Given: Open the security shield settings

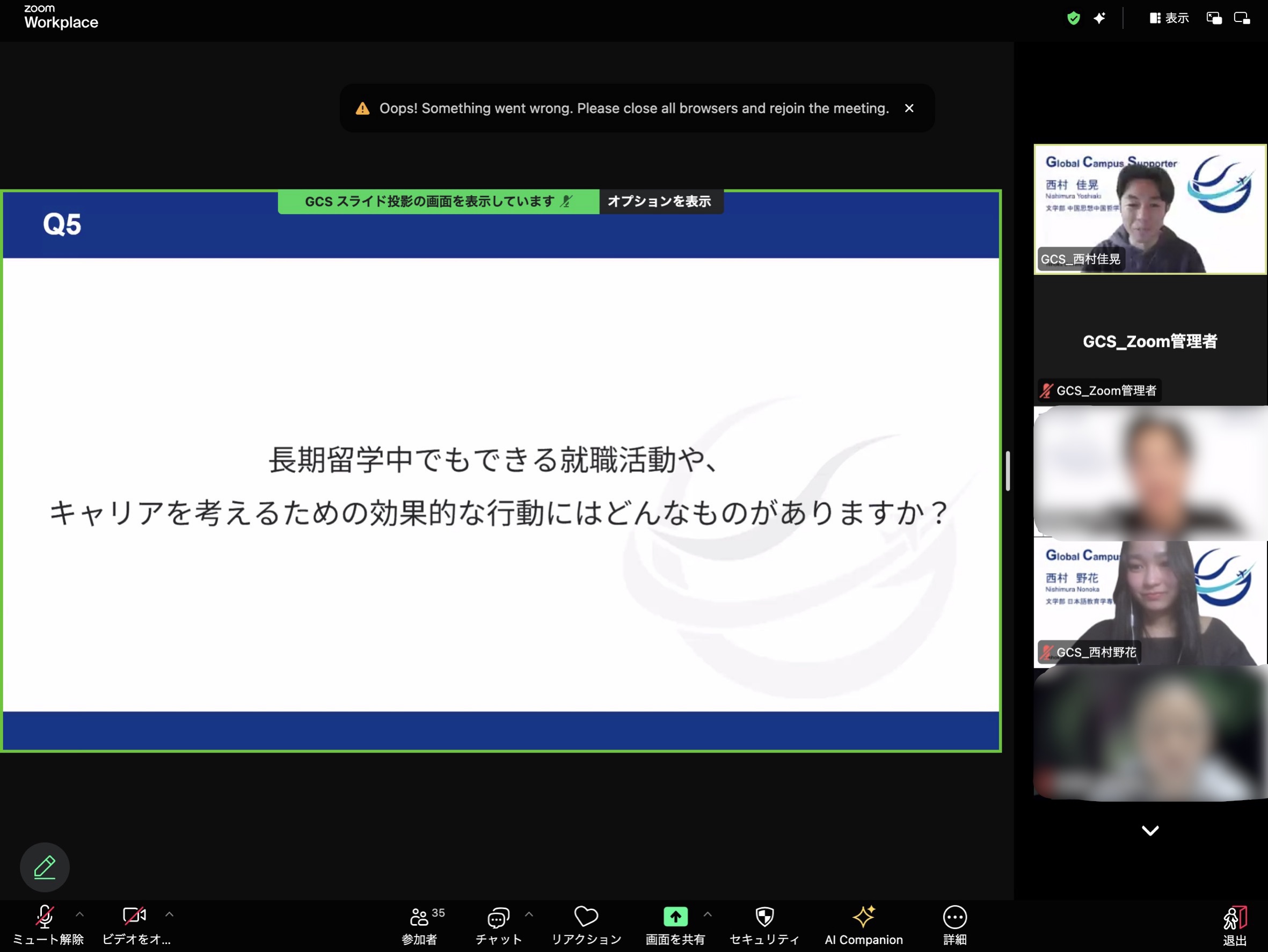Looking at the screenshot, I should tap(764, 917).
